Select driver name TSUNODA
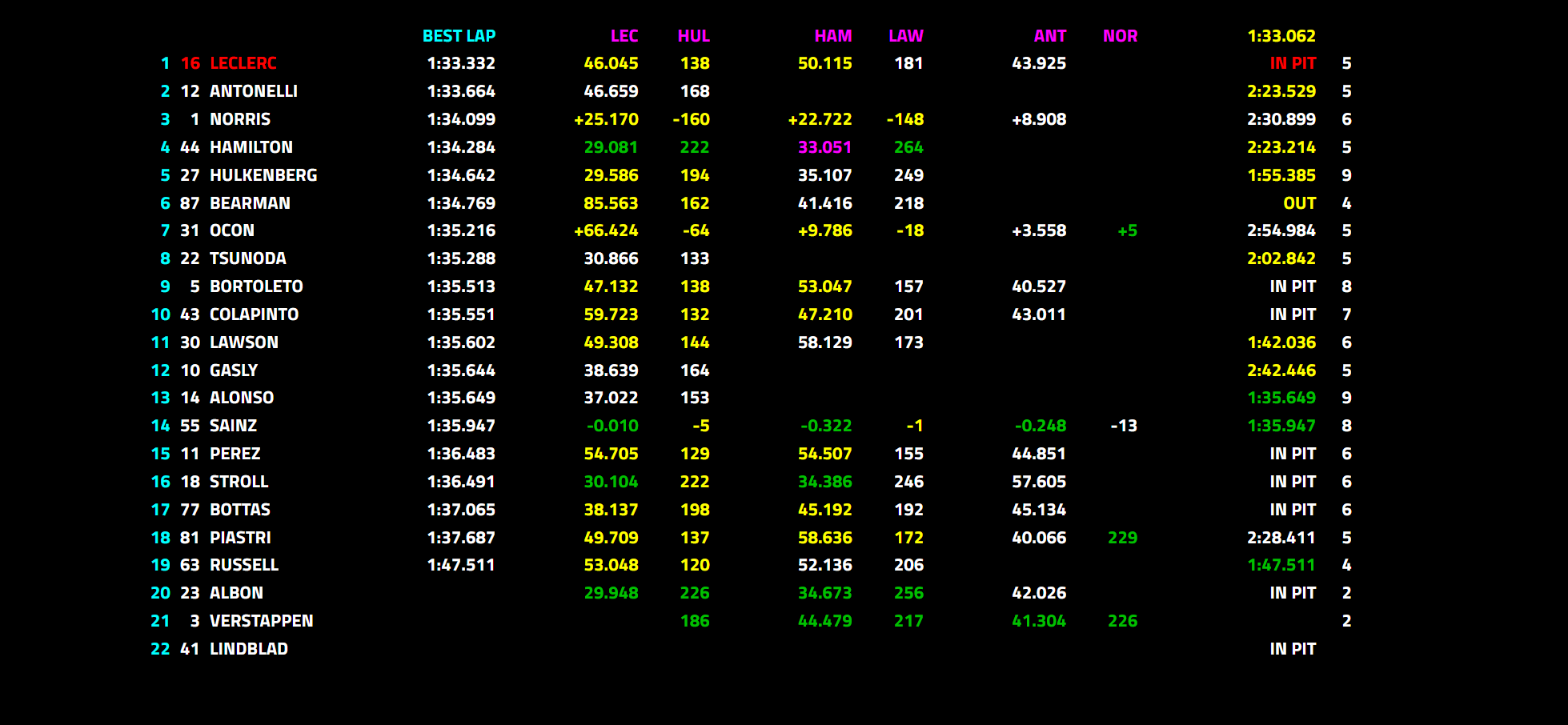This screenshot has width=1568, height=725. click(248, 258)
